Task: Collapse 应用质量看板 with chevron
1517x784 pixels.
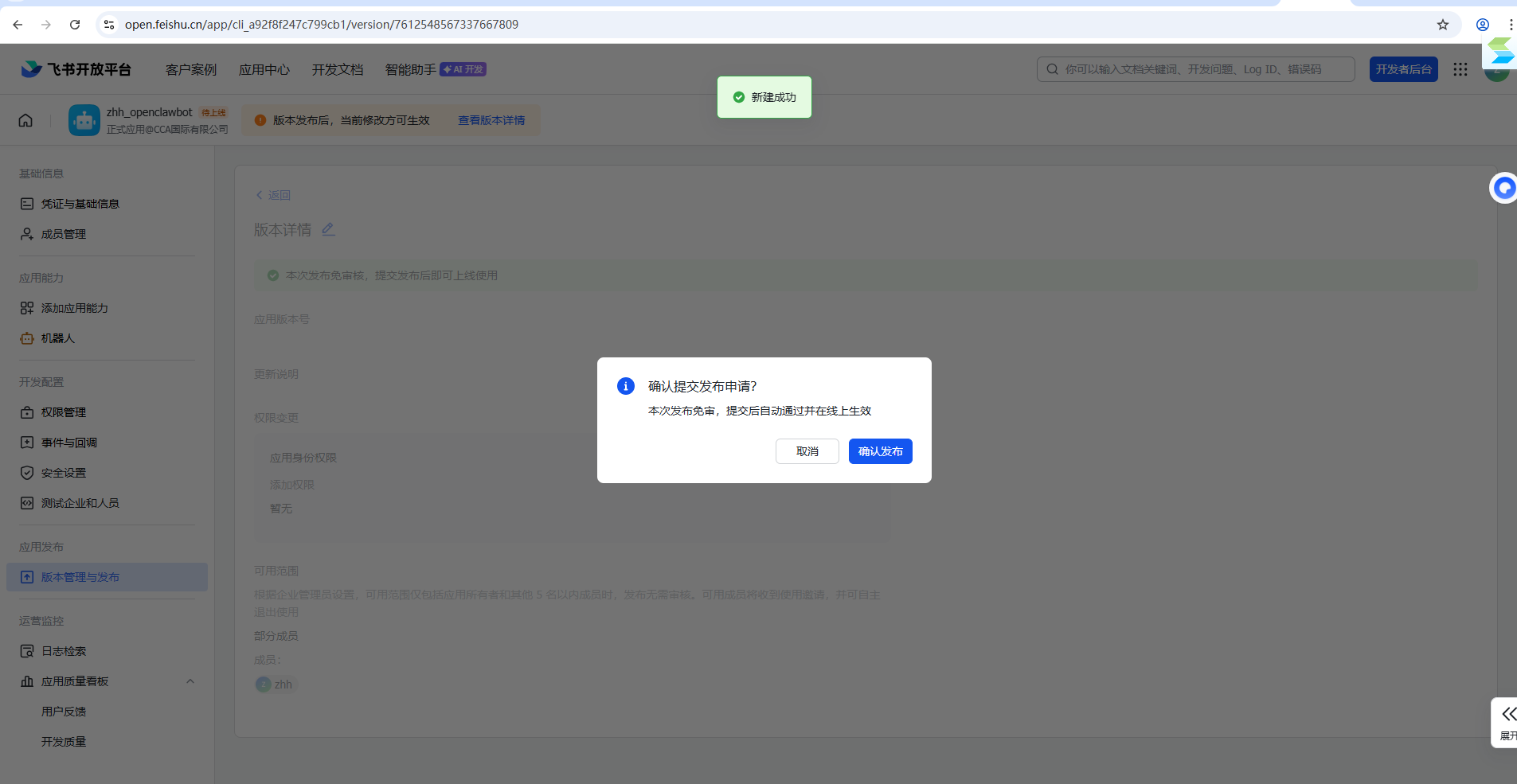Action: tap(190, 681)
